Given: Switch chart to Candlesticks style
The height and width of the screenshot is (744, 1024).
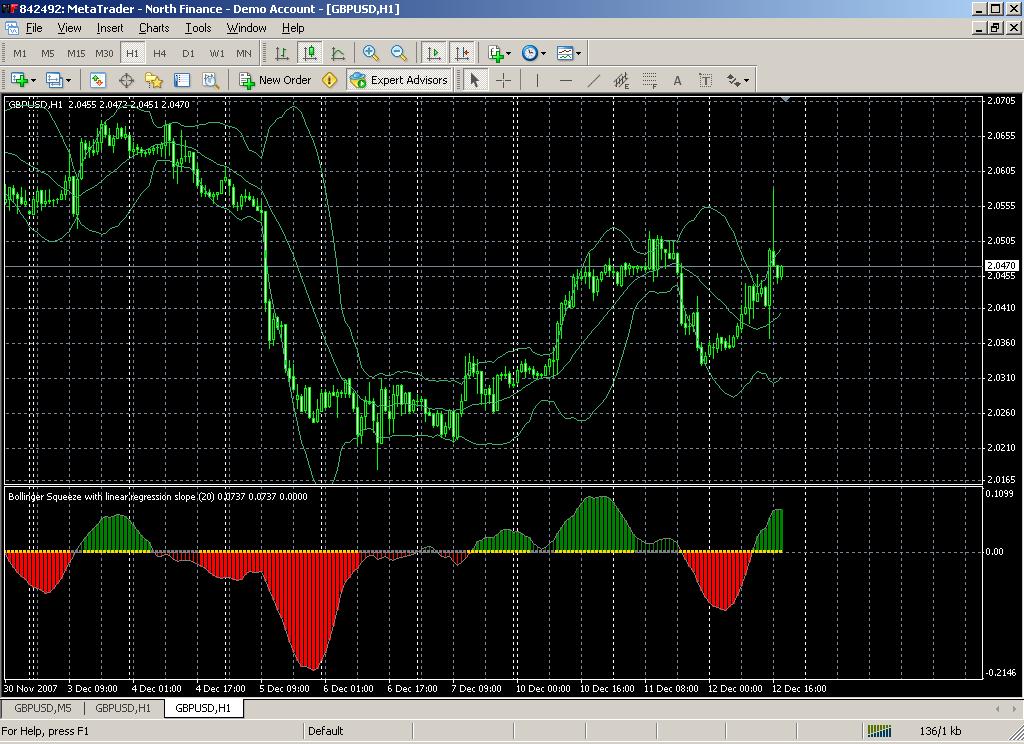Looking at the screenshot, I should (310, 54).
